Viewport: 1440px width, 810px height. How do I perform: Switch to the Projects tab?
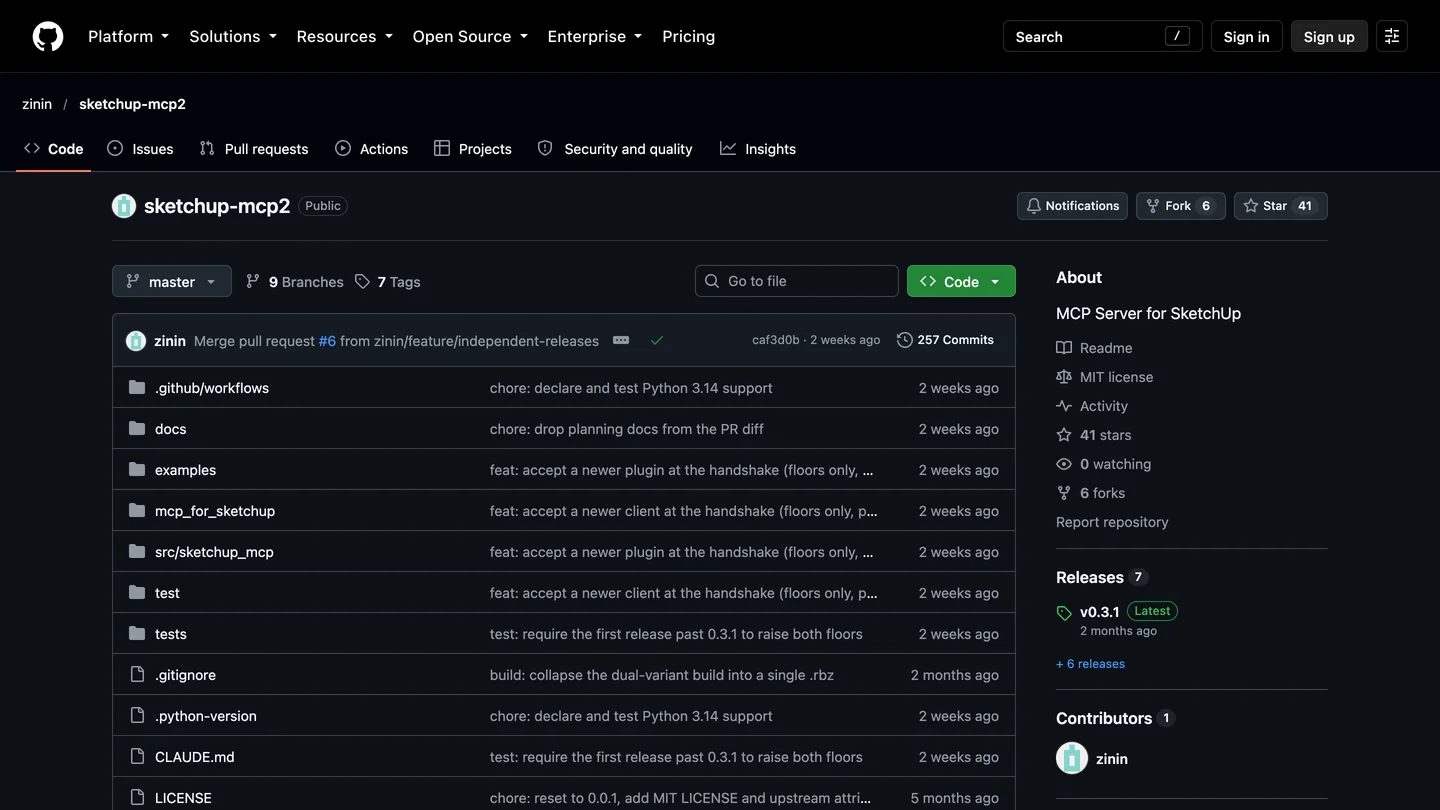click(473, 149)
